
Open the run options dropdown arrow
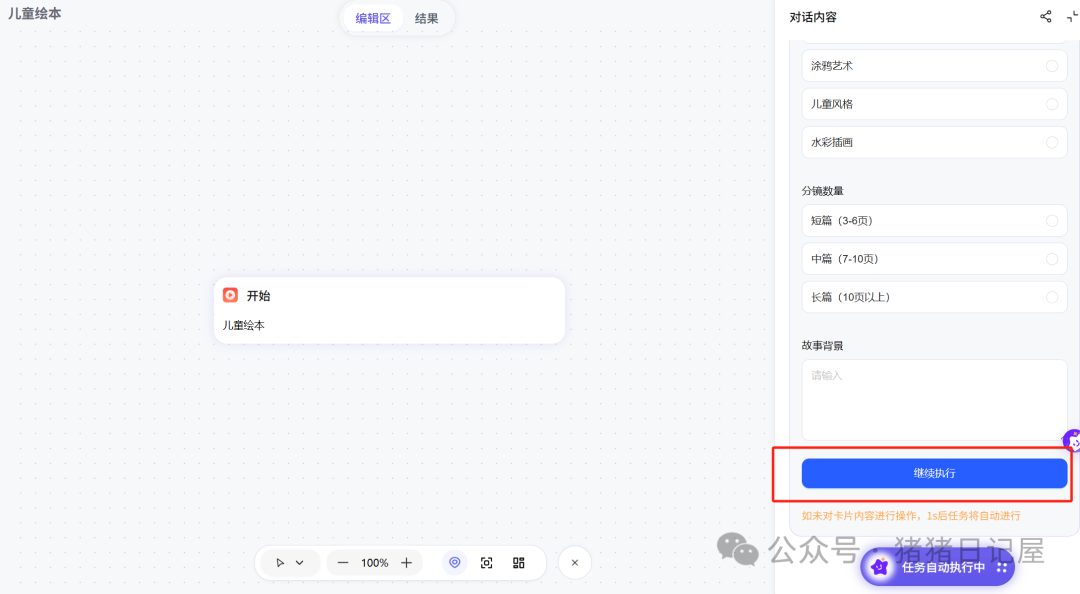pyautogui.click(x=297, y=562)
